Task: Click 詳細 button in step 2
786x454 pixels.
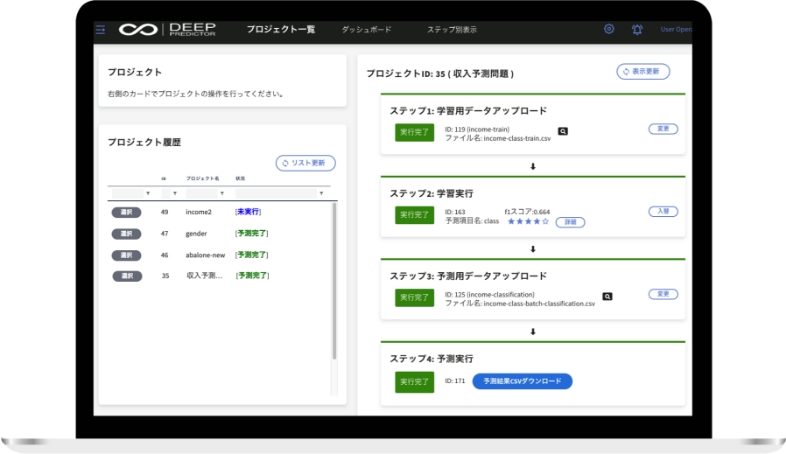Action: point(570,222)
